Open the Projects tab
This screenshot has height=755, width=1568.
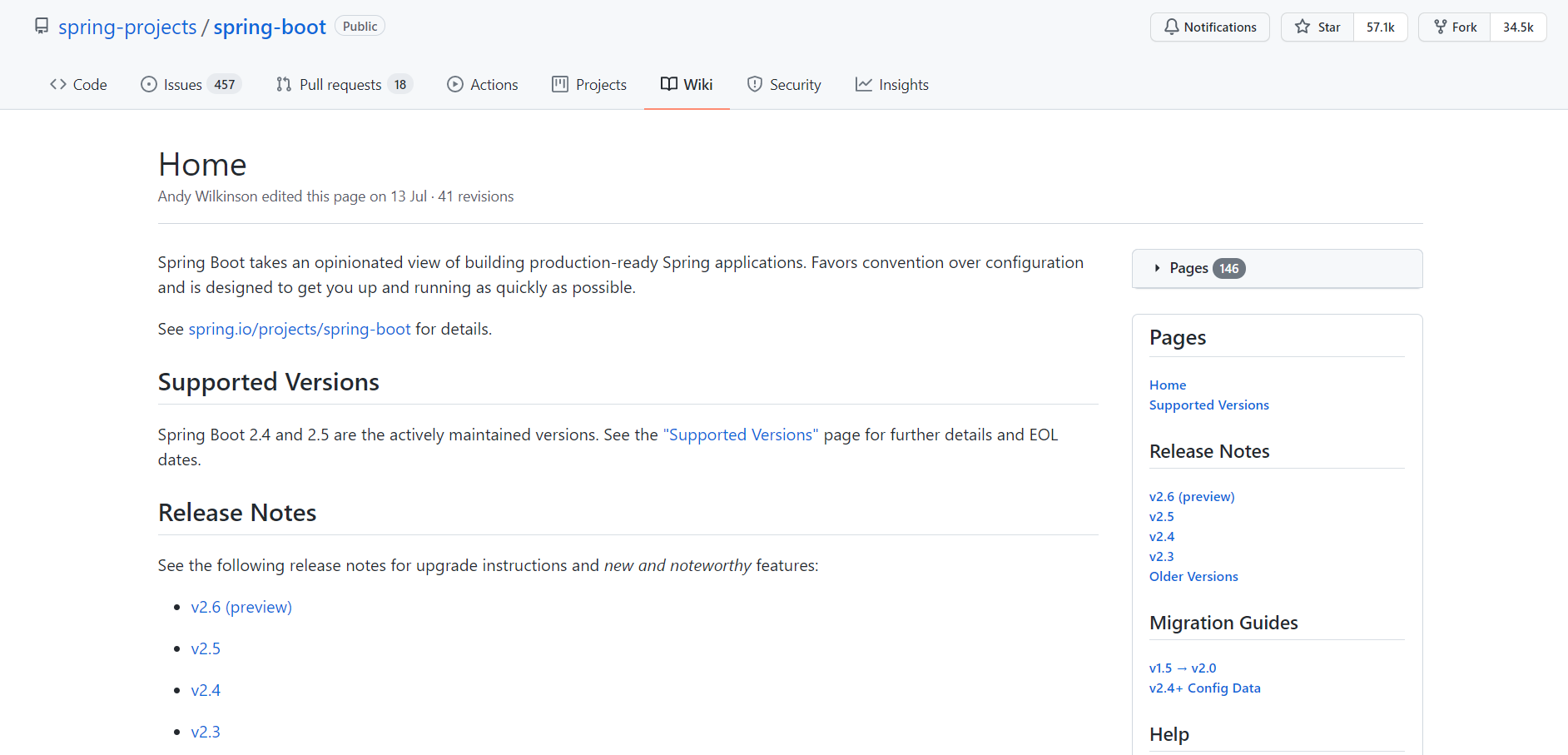(589, 84)
